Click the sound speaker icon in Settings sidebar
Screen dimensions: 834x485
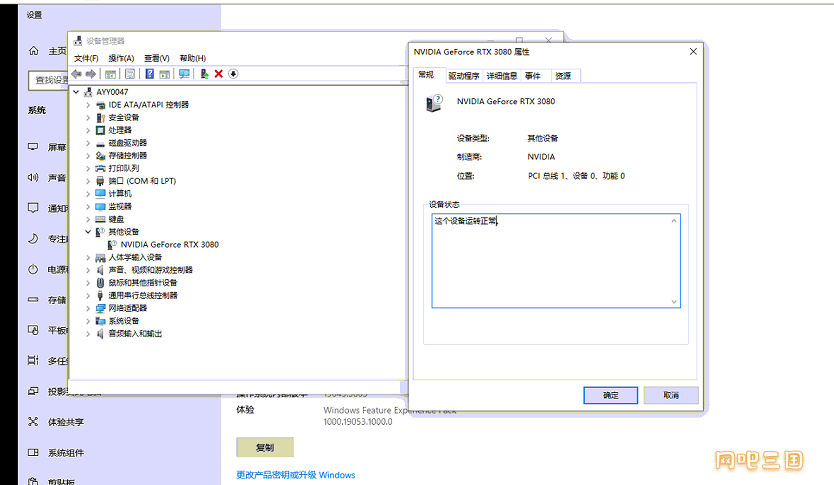33,177
